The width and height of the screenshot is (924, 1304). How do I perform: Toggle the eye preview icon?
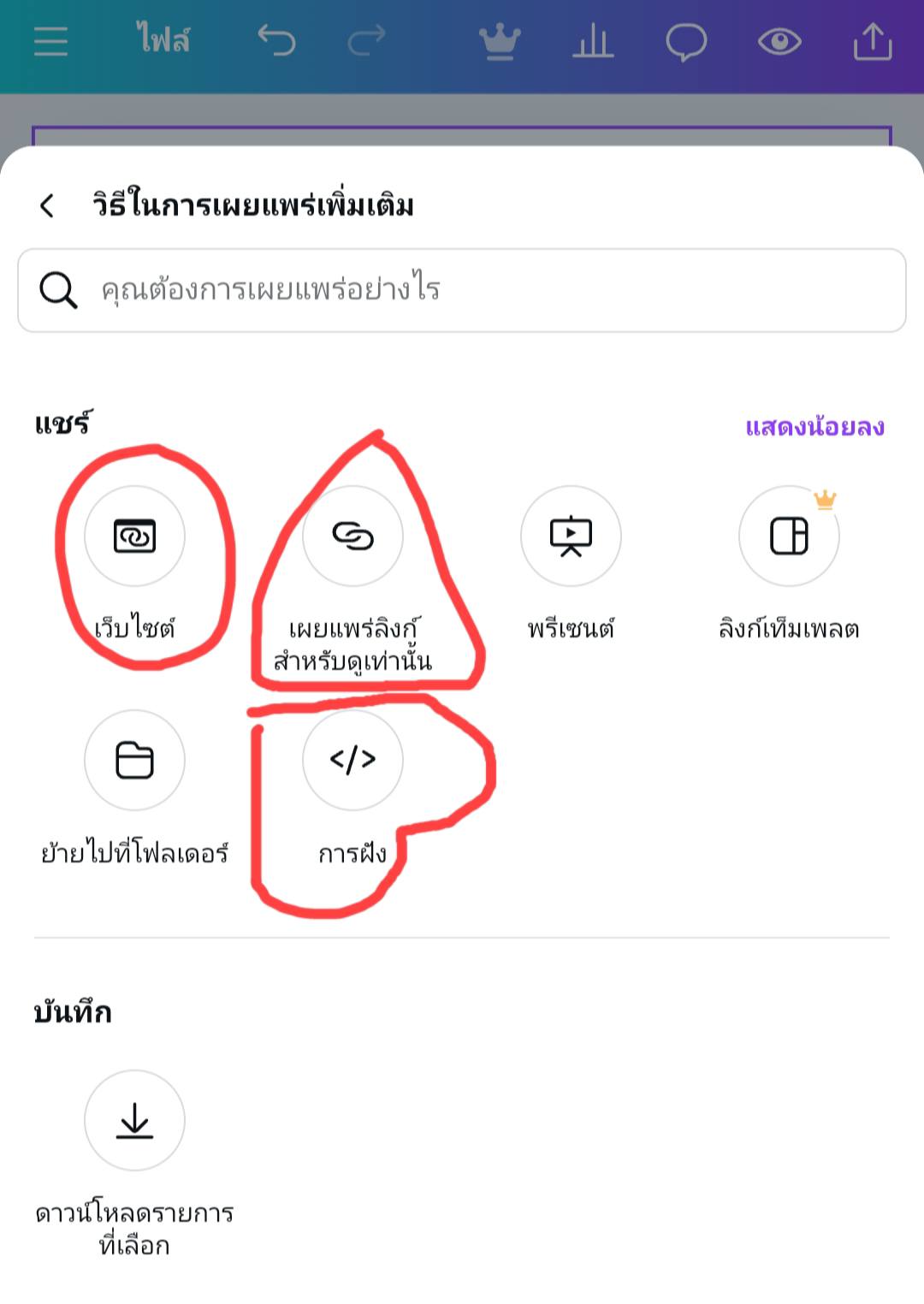[779, 41]
